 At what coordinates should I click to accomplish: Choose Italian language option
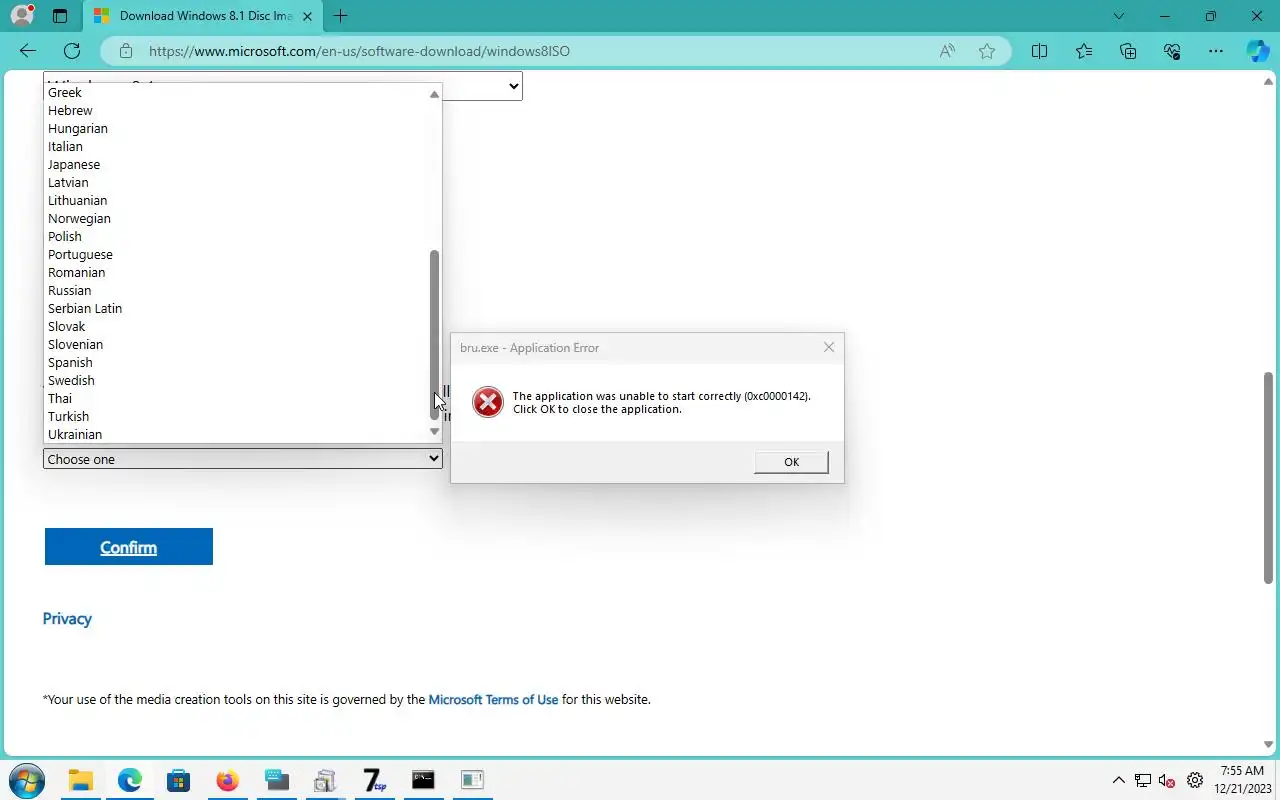pos(237,146)
